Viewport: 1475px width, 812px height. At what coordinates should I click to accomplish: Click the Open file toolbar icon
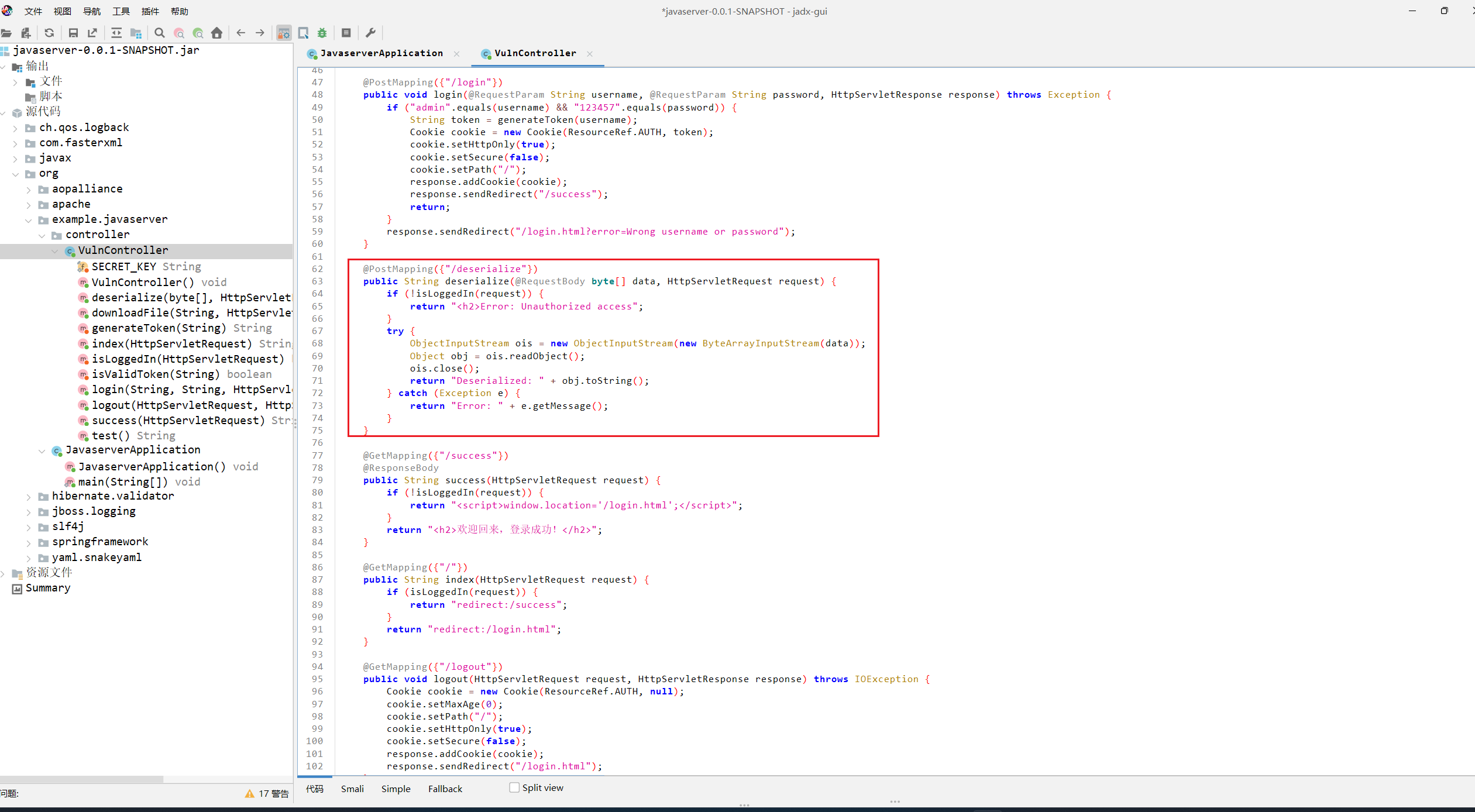(x=6, y=33)
